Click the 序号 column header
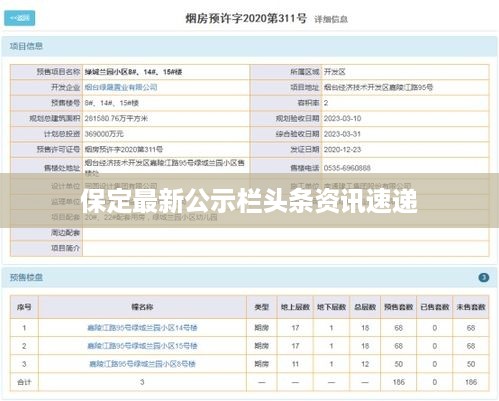 point(24,307)
